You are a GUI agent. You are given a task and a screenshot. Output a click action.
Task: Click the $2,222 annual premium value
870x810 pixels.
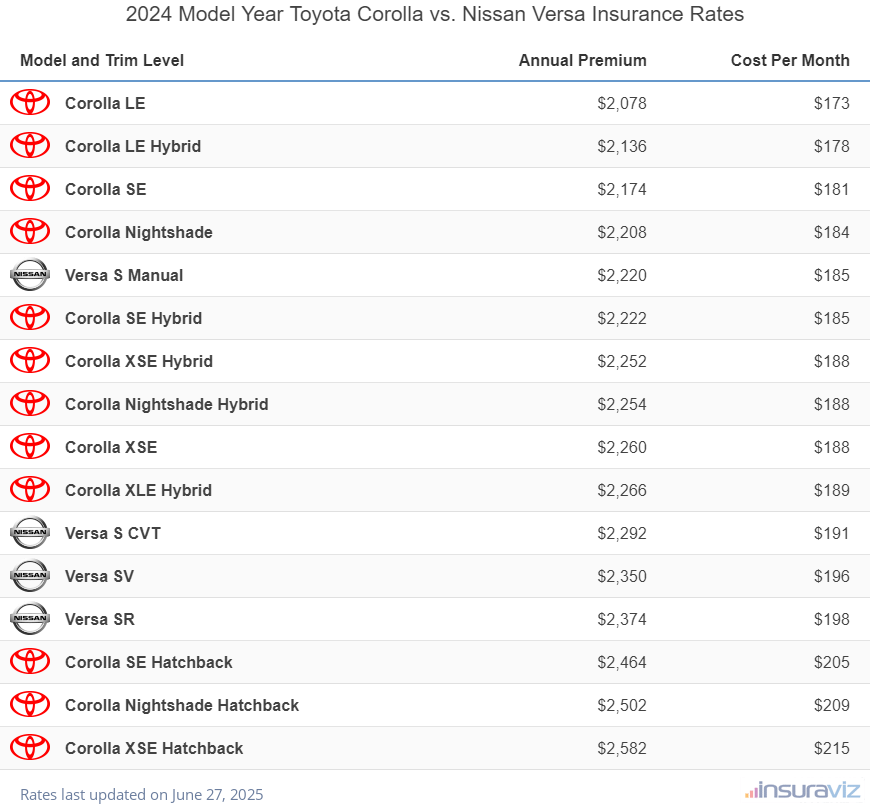pos(622,318)
